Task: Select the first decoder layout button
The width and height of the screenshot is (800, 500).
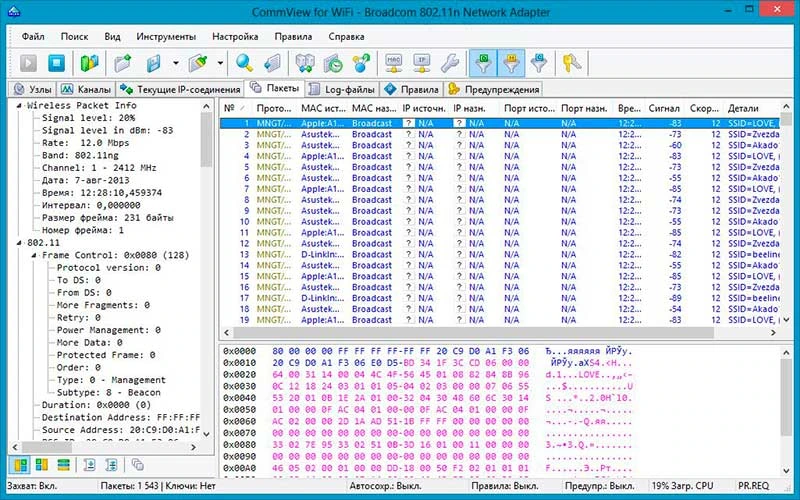Action: 20,465
